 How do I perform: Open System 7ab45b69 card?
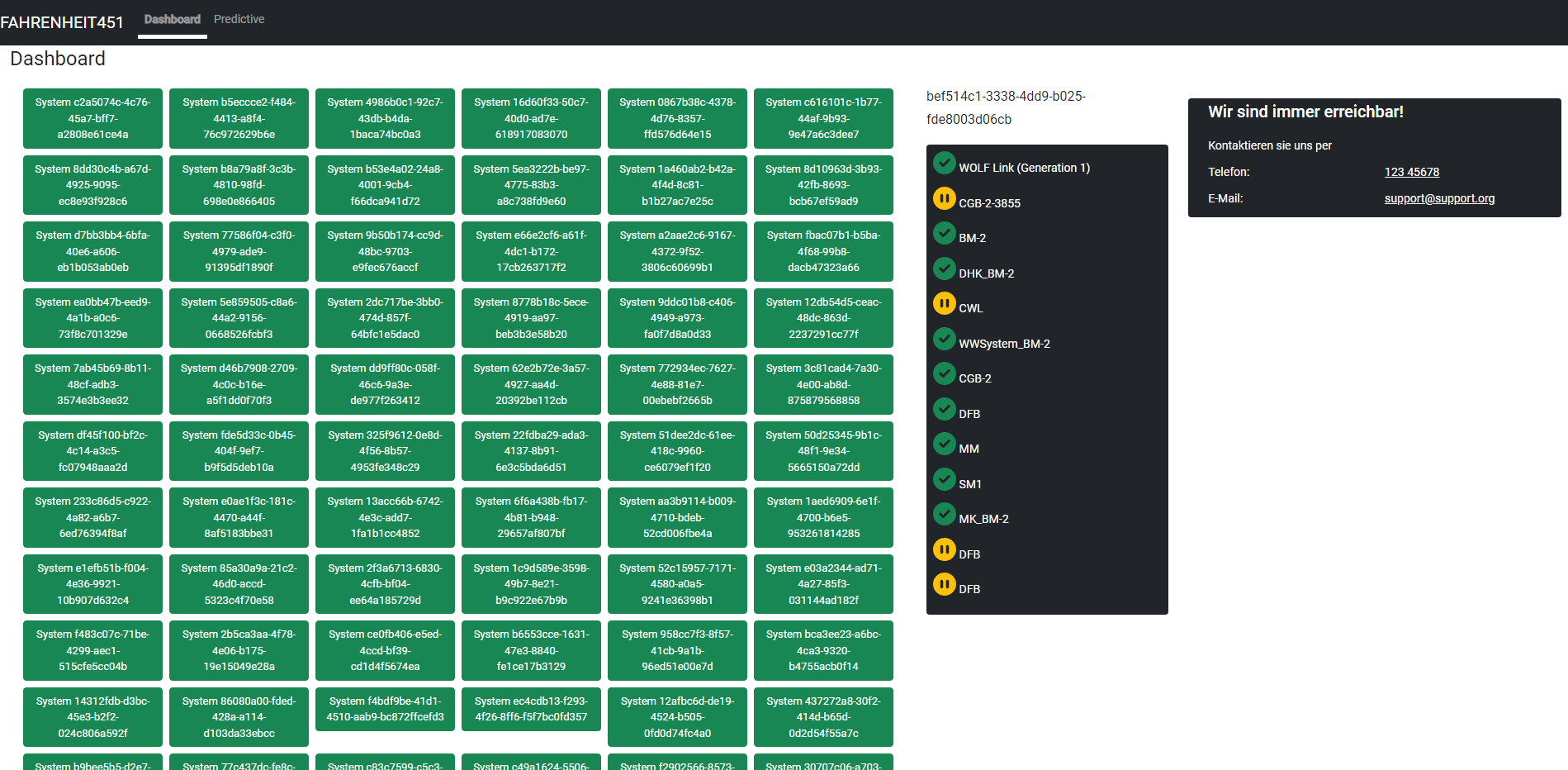click(93, 384)
